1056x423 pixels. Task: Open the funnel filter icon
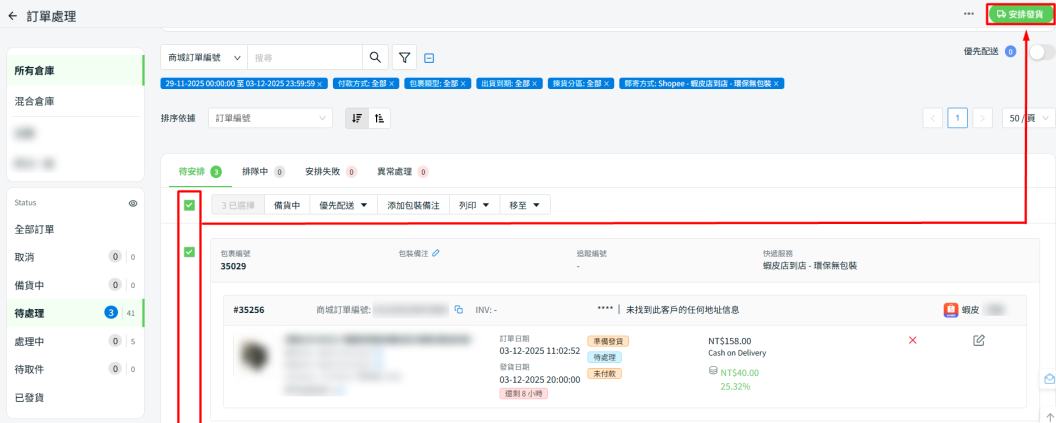(404, 58)
